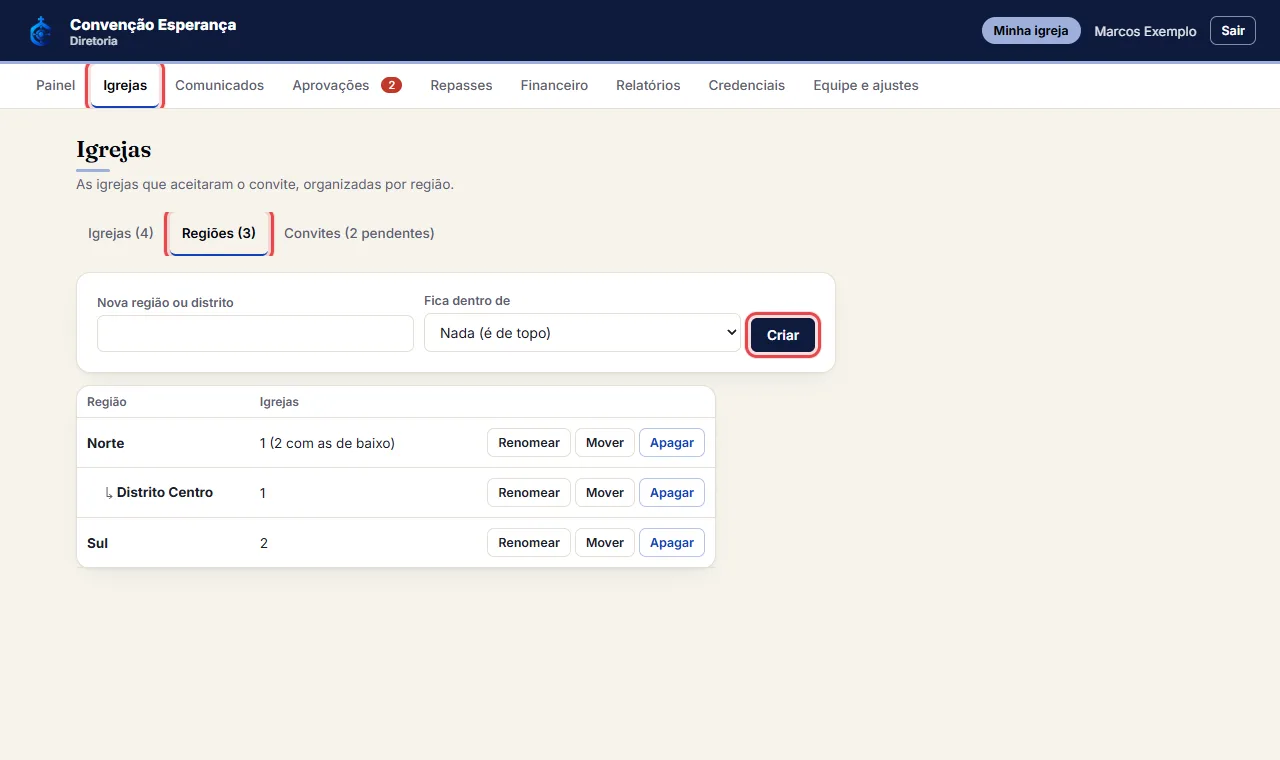Switch to the Igrejas (4) subtab

(121, 234)
